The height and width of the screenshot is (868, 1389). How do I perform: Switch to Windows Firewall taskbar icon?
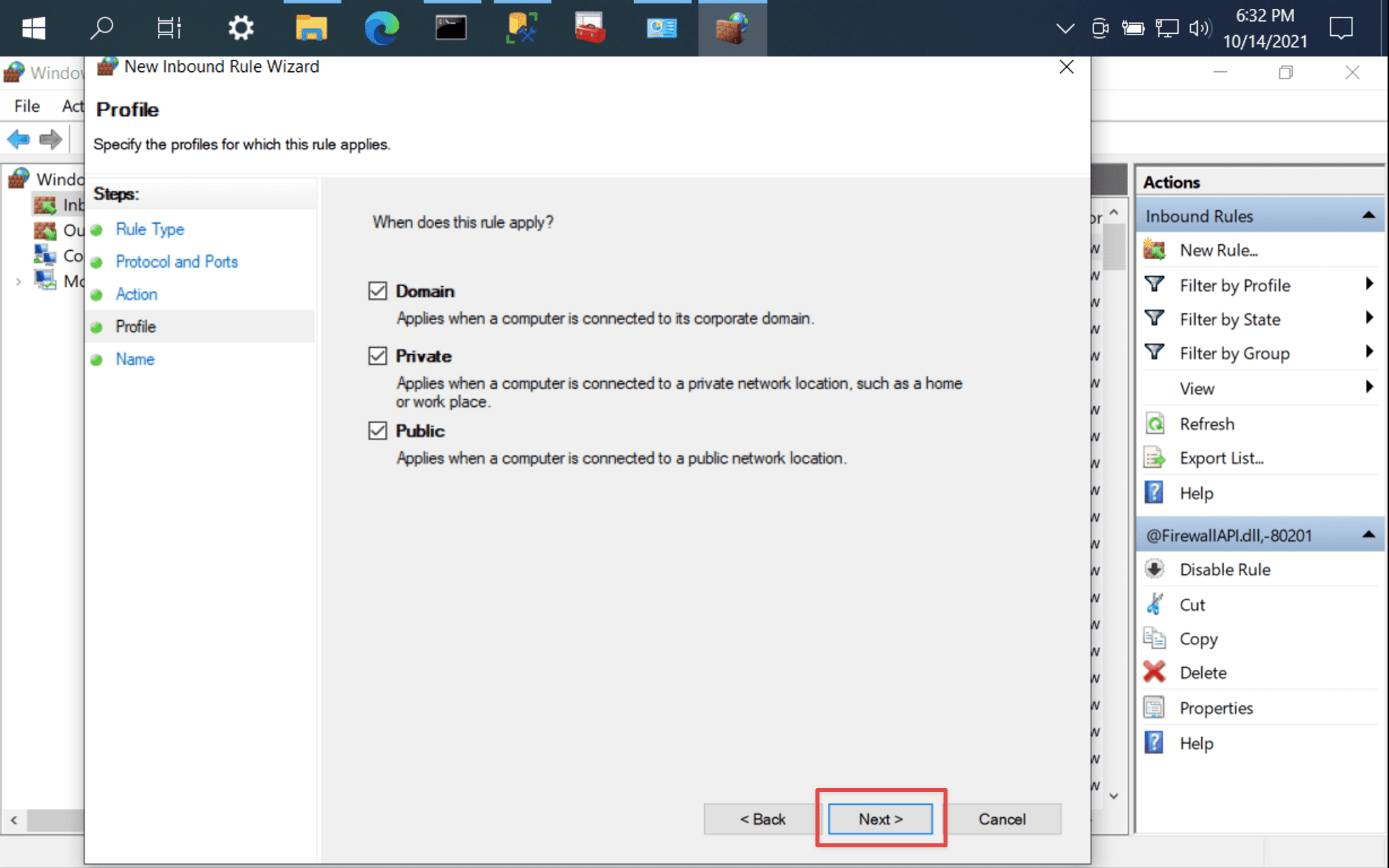point(732,28)
